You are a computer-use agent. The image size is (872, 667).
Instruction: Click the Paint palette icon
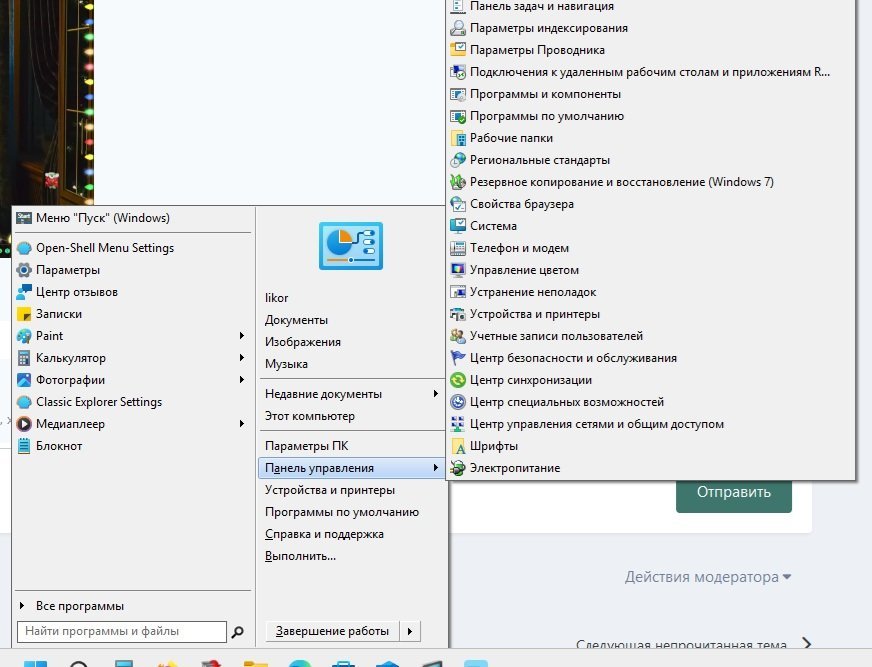coord(24,336)
